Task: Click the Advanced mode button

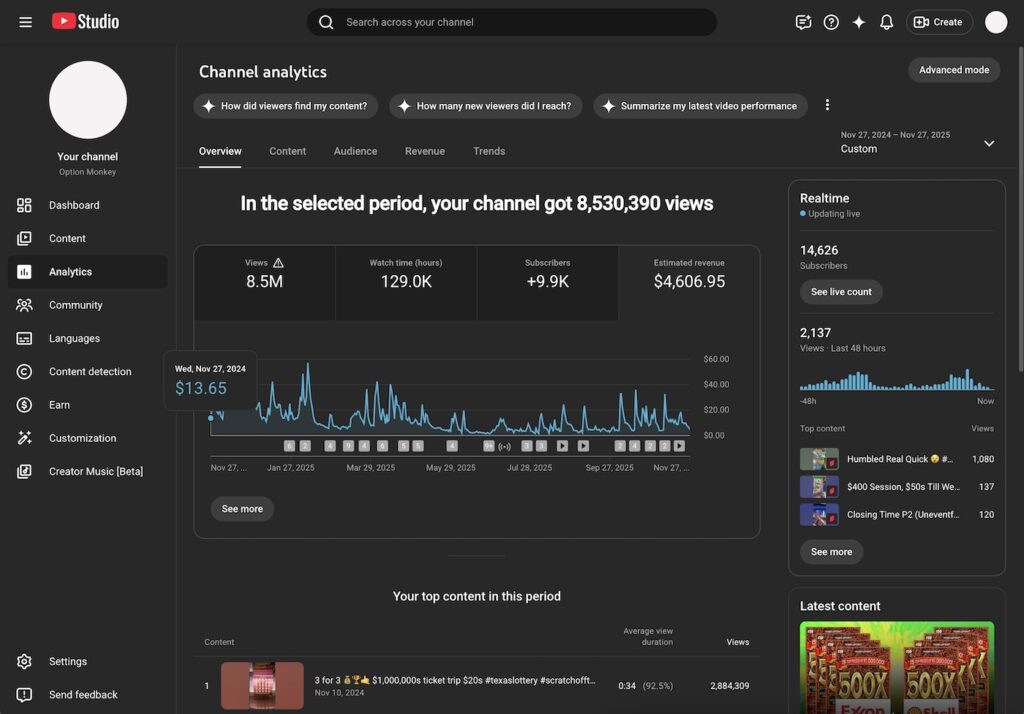Action: pos(953,70)
